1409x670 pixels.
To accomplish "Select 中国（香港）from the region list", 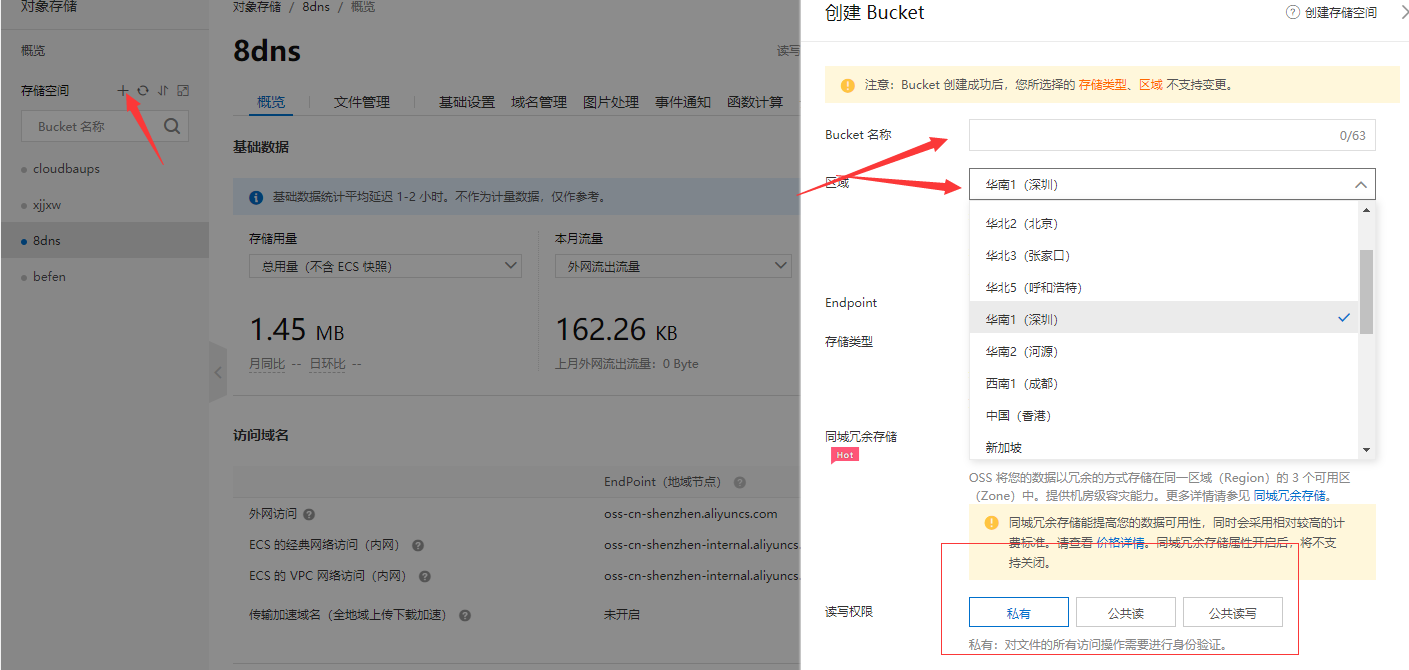I will coord(1018,415).
